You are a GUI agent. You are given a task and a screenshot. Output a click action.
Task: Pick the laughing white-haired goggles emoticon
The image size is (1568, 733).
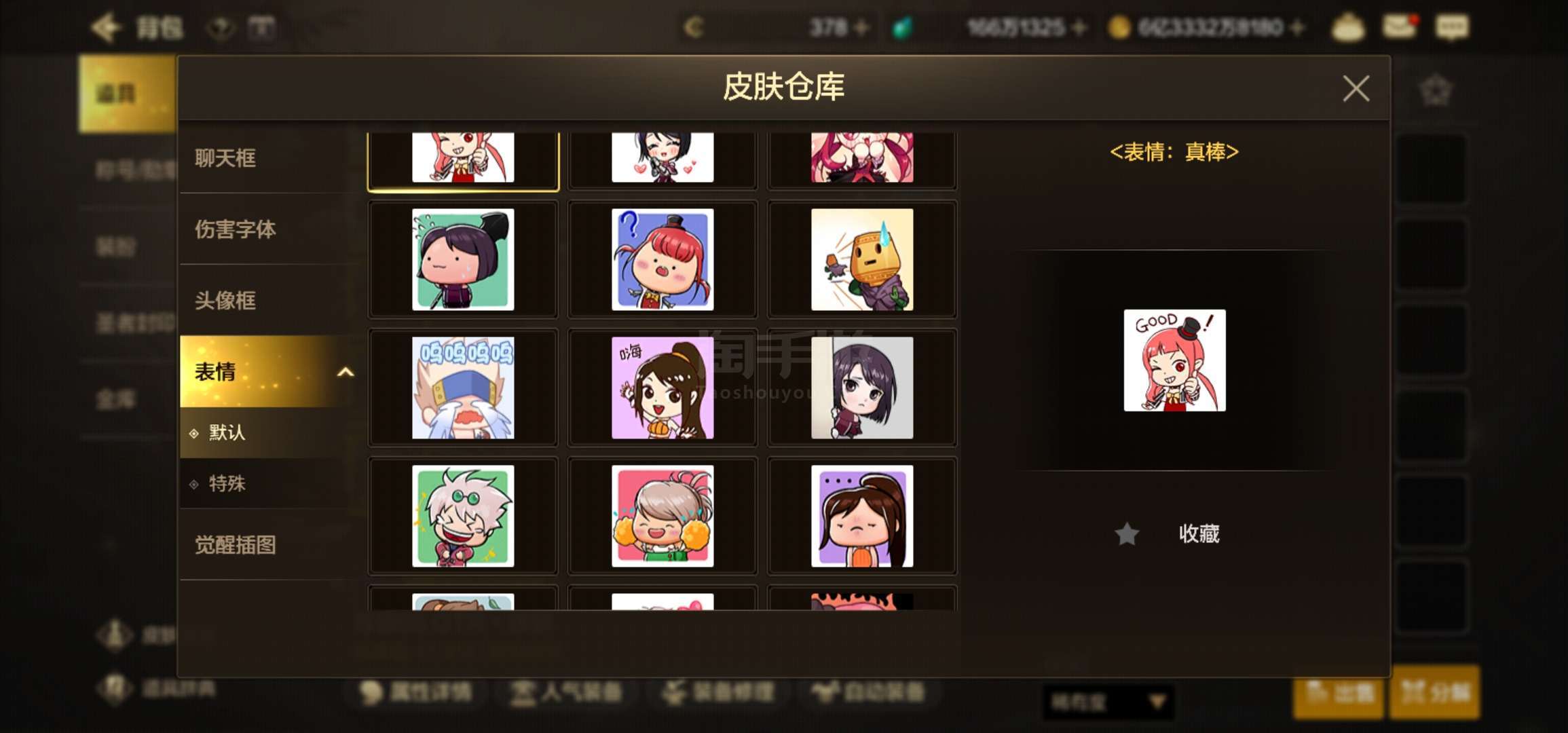(463, 516)
